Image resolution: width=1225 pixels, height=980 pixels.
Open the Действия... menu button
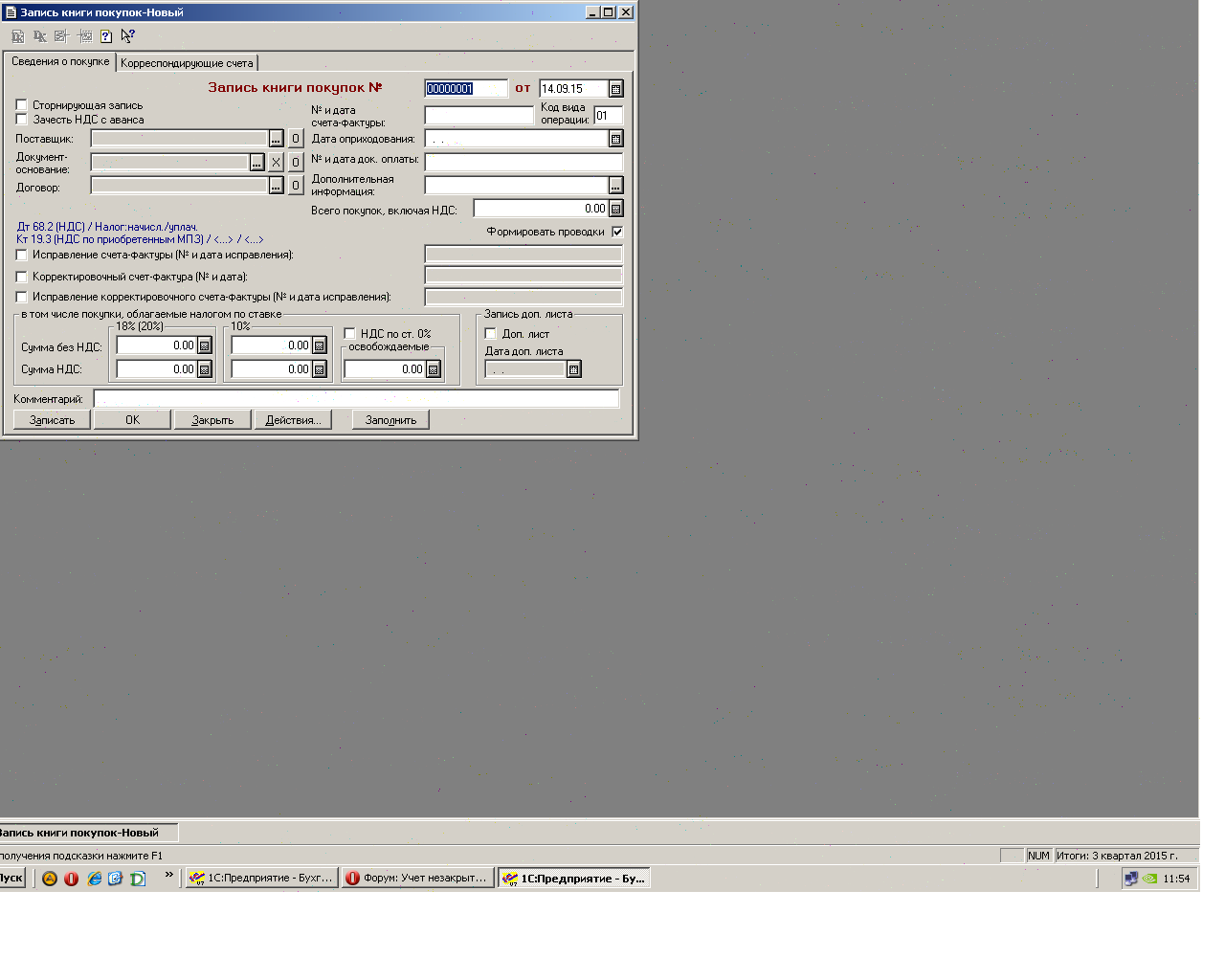[293, 420]
